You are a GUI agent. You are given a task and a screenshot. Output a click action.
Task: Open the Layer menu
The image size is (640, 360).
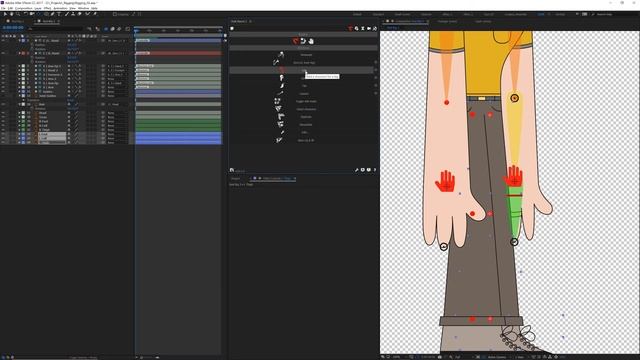[x=38, y=8]
